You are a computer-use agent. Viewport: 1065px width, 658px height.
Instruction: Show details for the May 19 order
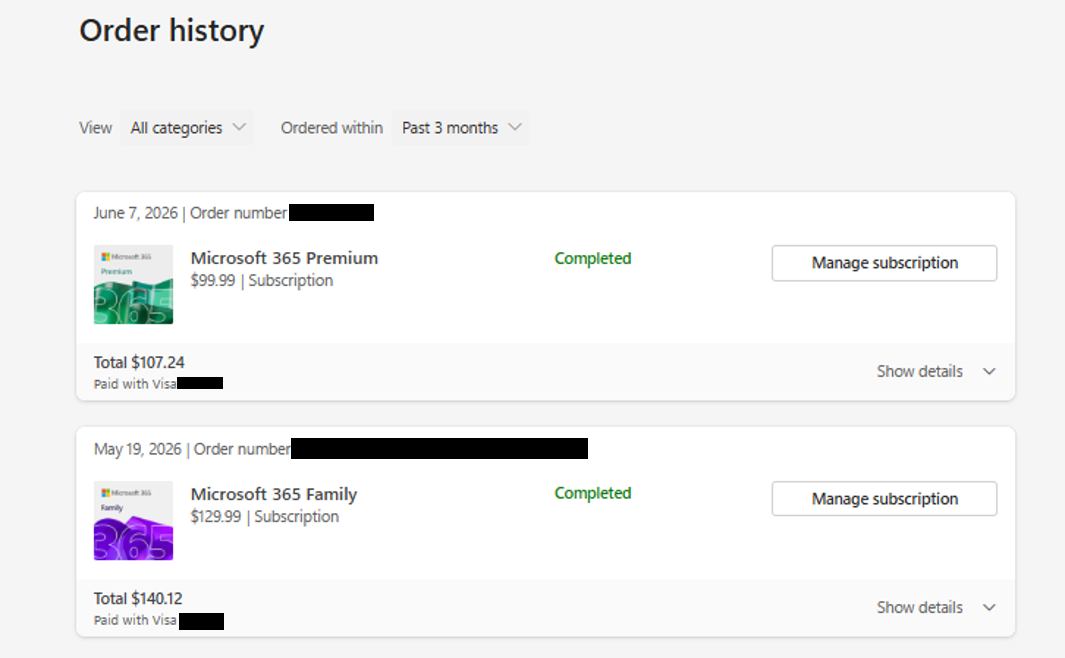(936, 607)
